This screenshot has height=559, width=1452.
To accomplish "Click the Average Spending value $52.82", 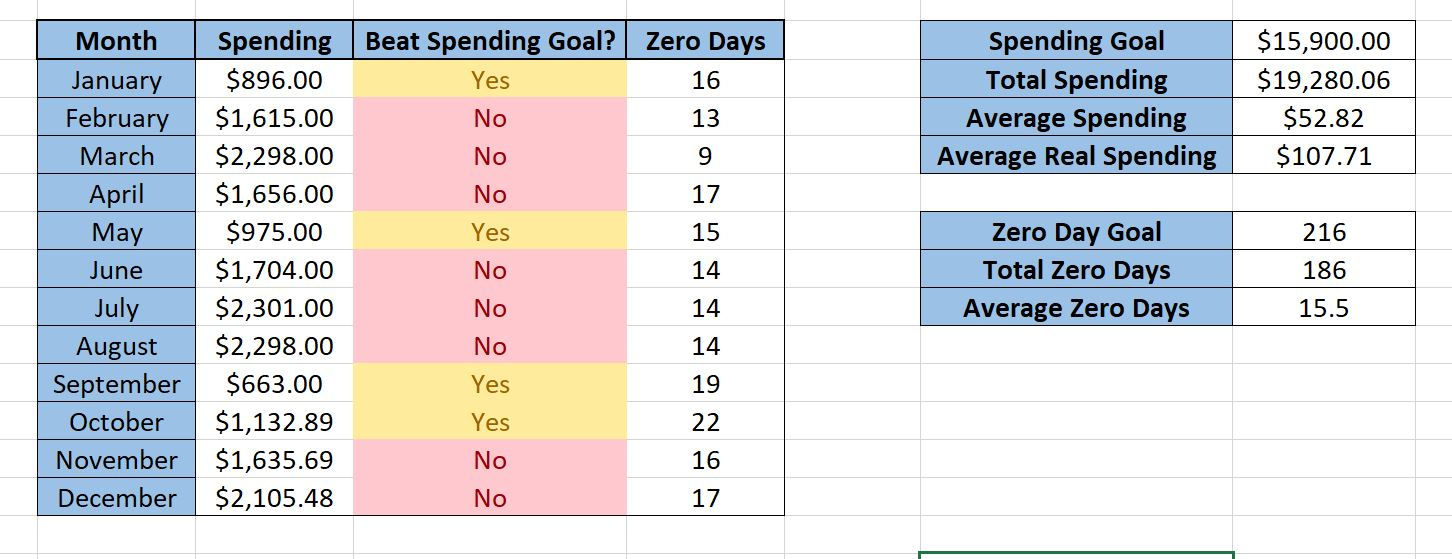I will (1323, 118).
